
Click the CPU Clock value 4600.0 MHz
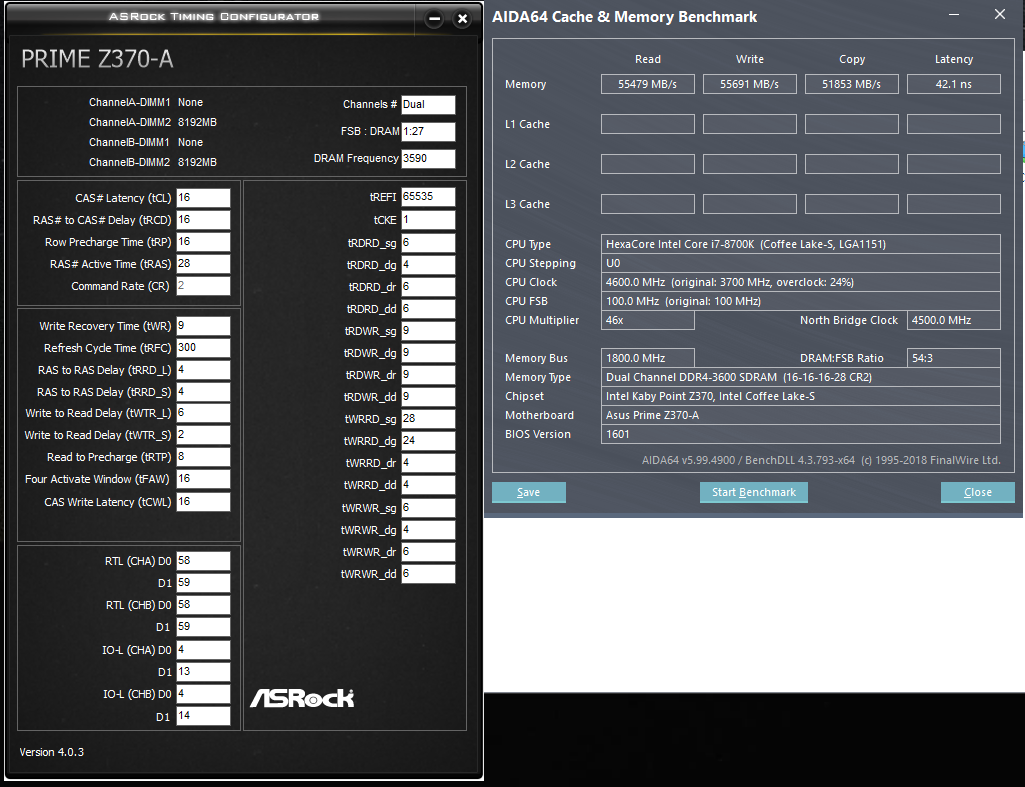pos(801,282)
